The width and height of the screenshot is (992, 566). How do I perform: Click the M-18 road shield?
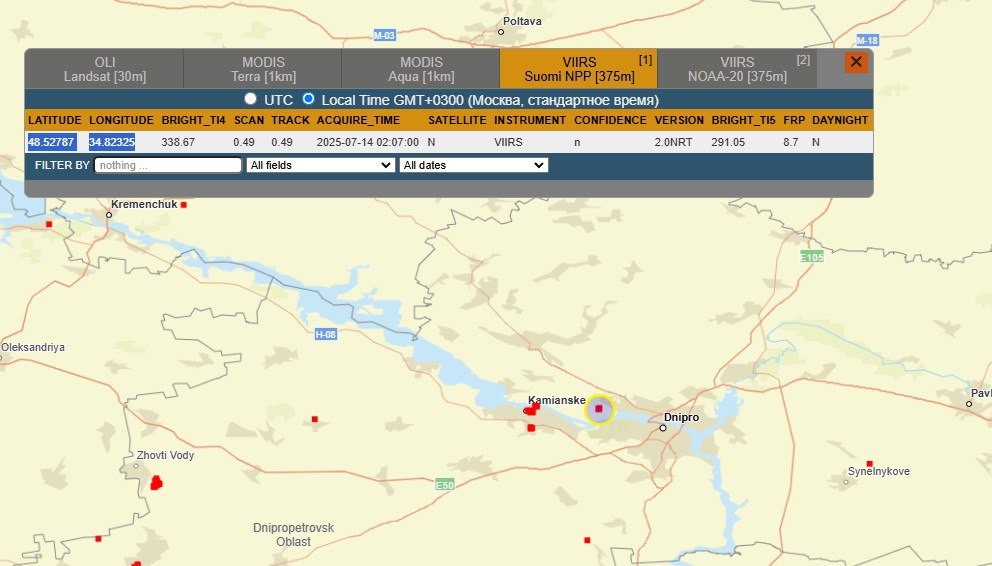tap(867, 40)
